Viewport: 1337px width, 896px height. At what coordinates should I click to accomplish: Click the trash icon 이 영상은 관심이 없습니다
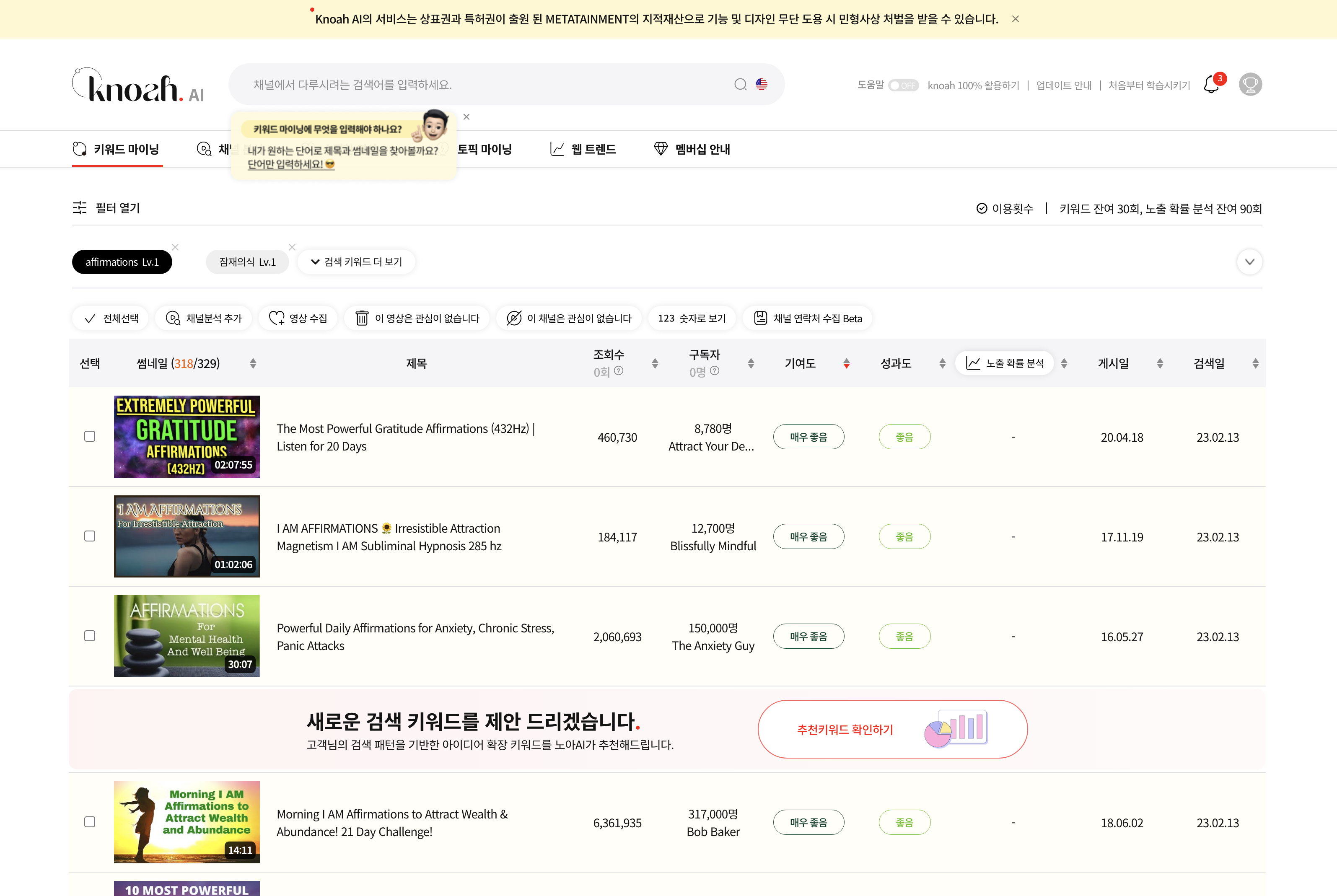click(362, 318)
